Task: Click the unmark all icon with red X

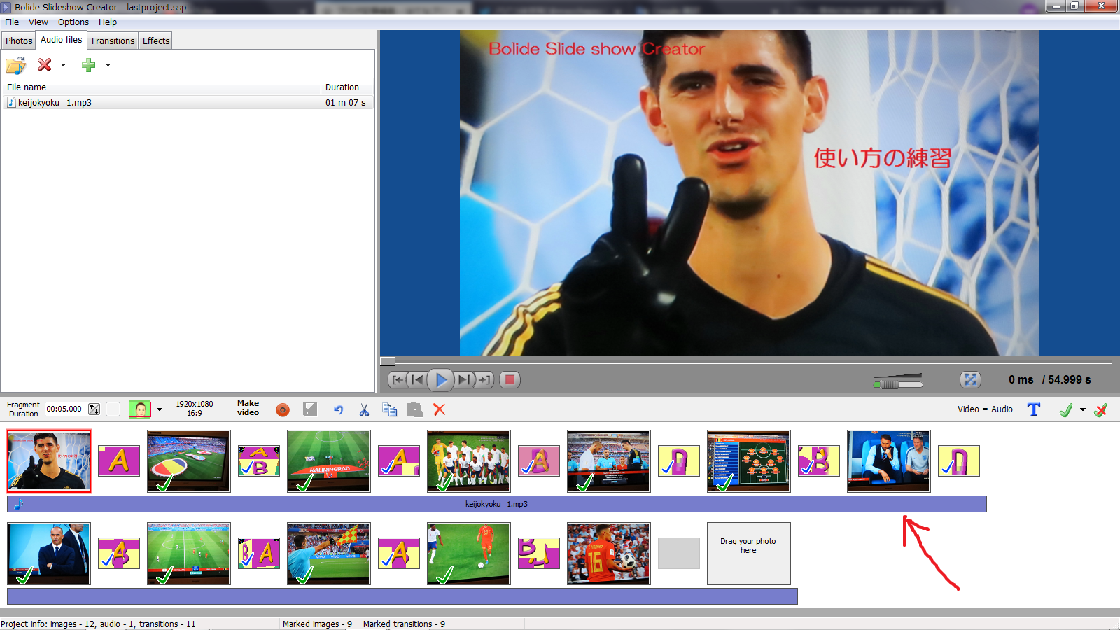Action: pos(1101,410)
